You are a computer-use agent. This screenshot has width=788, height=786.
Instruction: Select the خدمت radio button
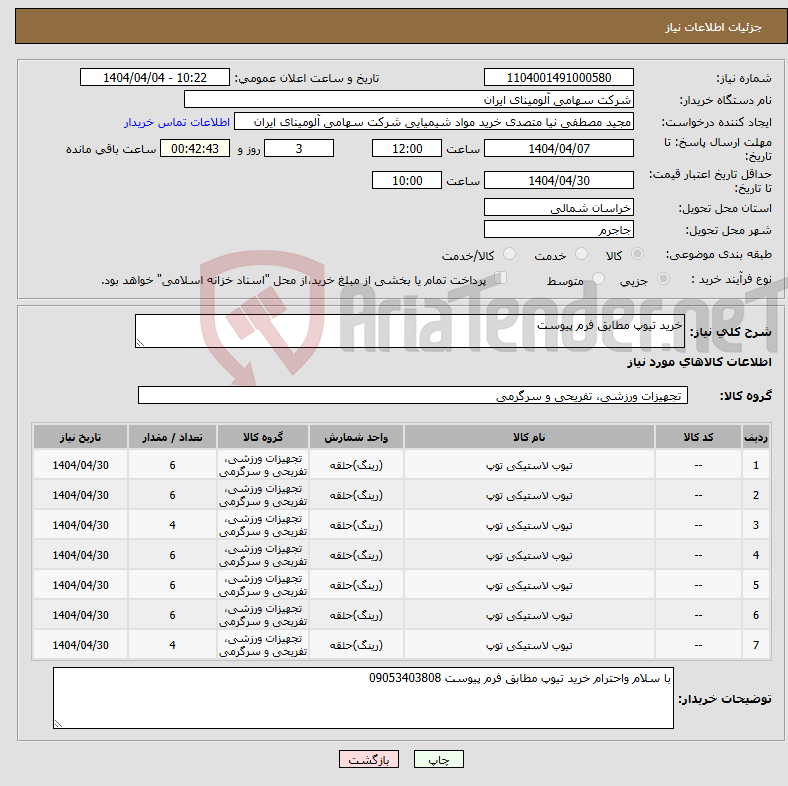point(581,254)
